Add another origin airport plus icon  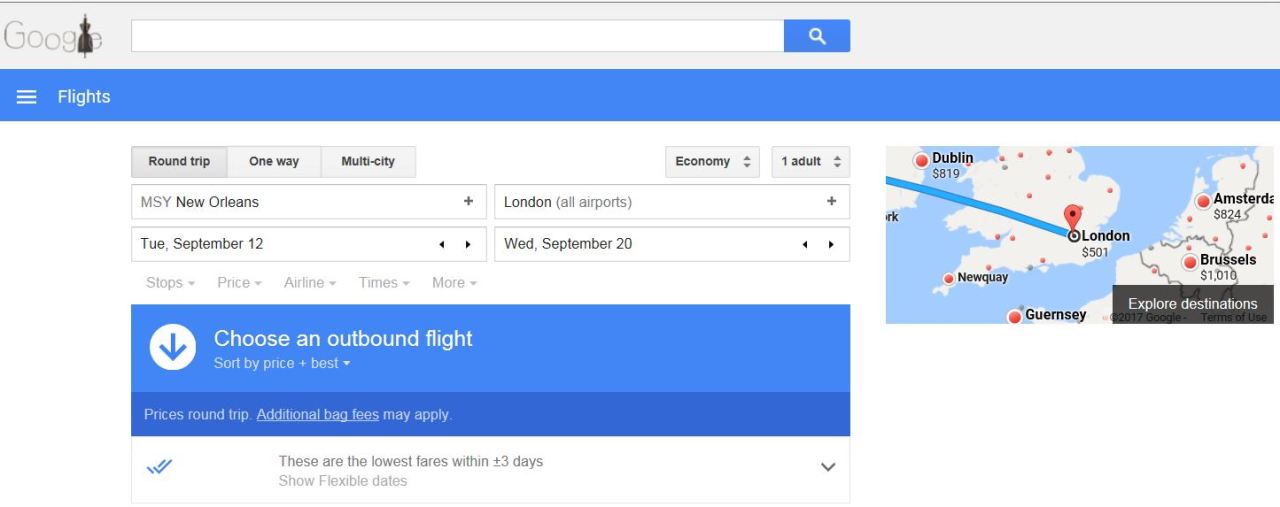point(468,202)
